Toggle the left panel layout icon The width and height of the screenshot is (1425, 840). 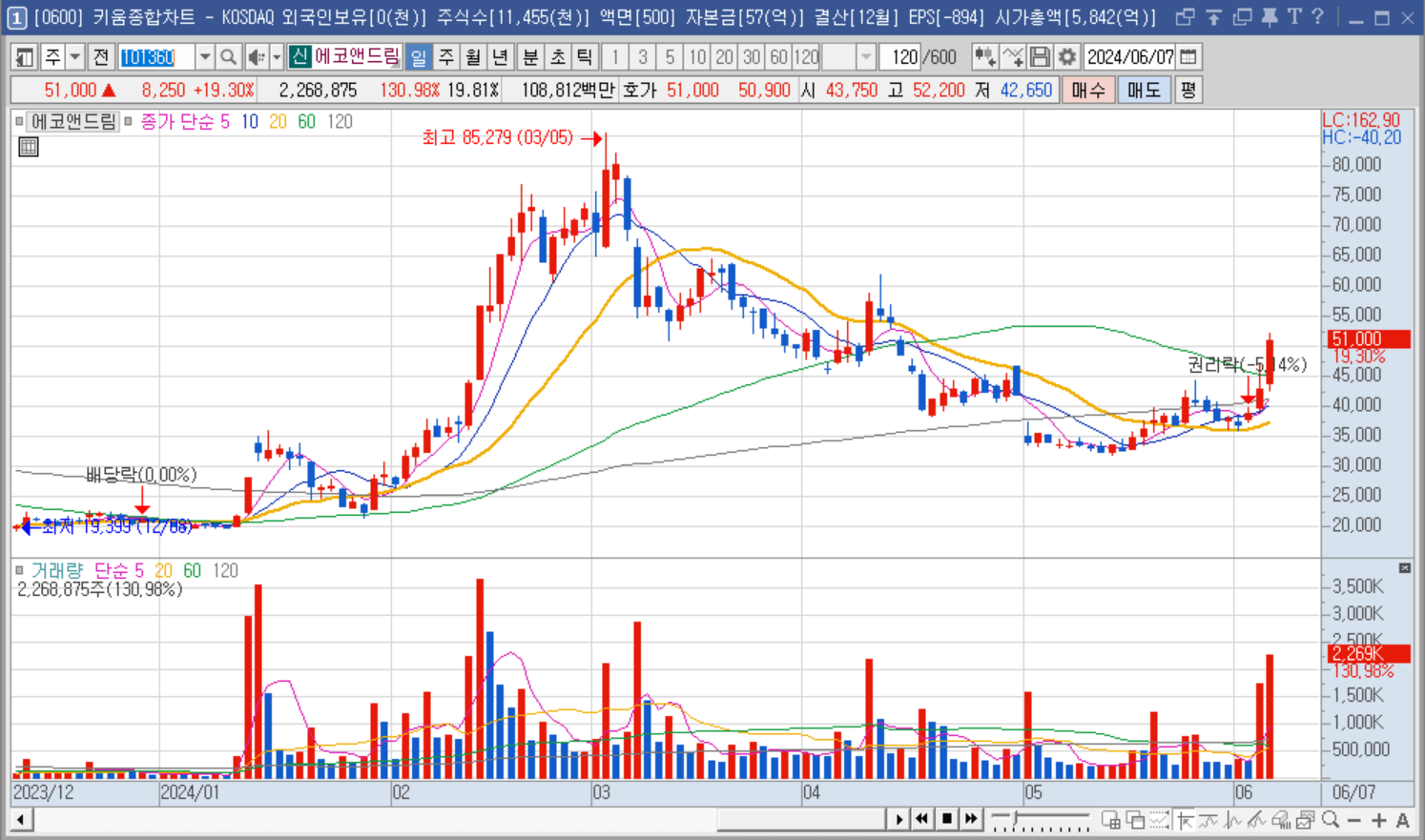[25, 57]
